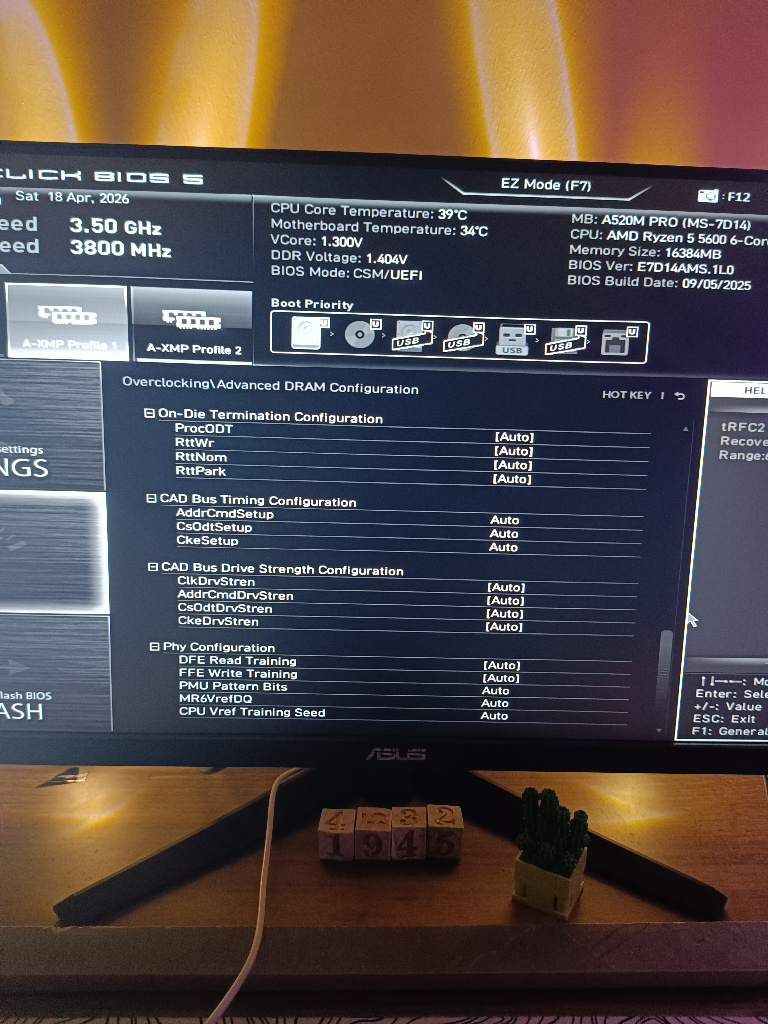Select the ProcODT setting row label
The image size is (768, 1024).
pos(204,428)
